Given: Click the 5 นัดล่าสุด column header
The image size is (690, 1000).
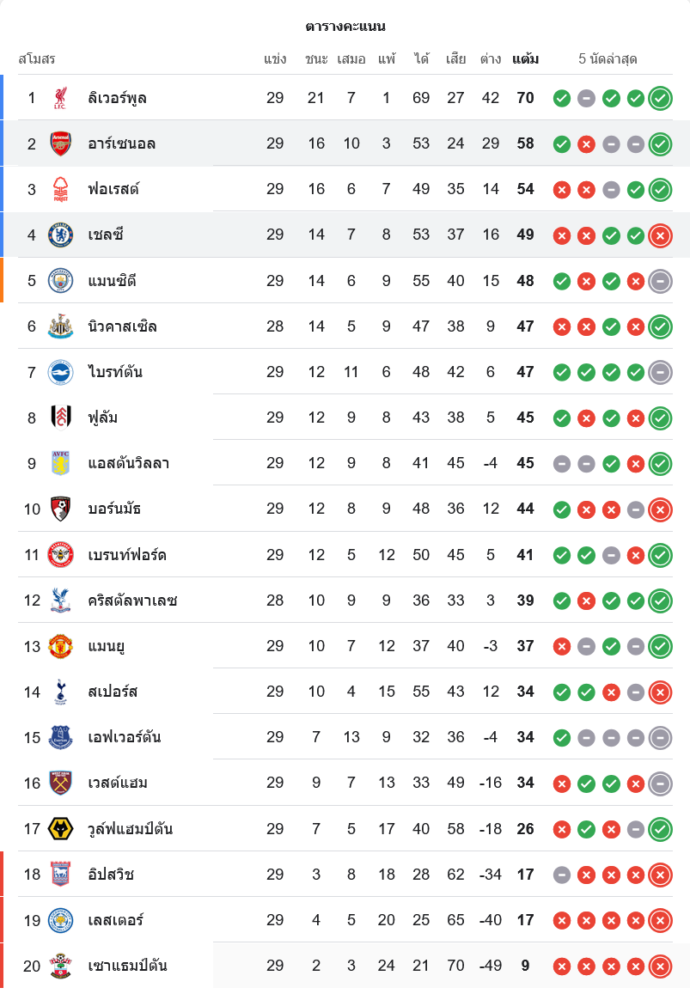Looking at the screenshot, I should pyautogui.click(x=608, y=59).
